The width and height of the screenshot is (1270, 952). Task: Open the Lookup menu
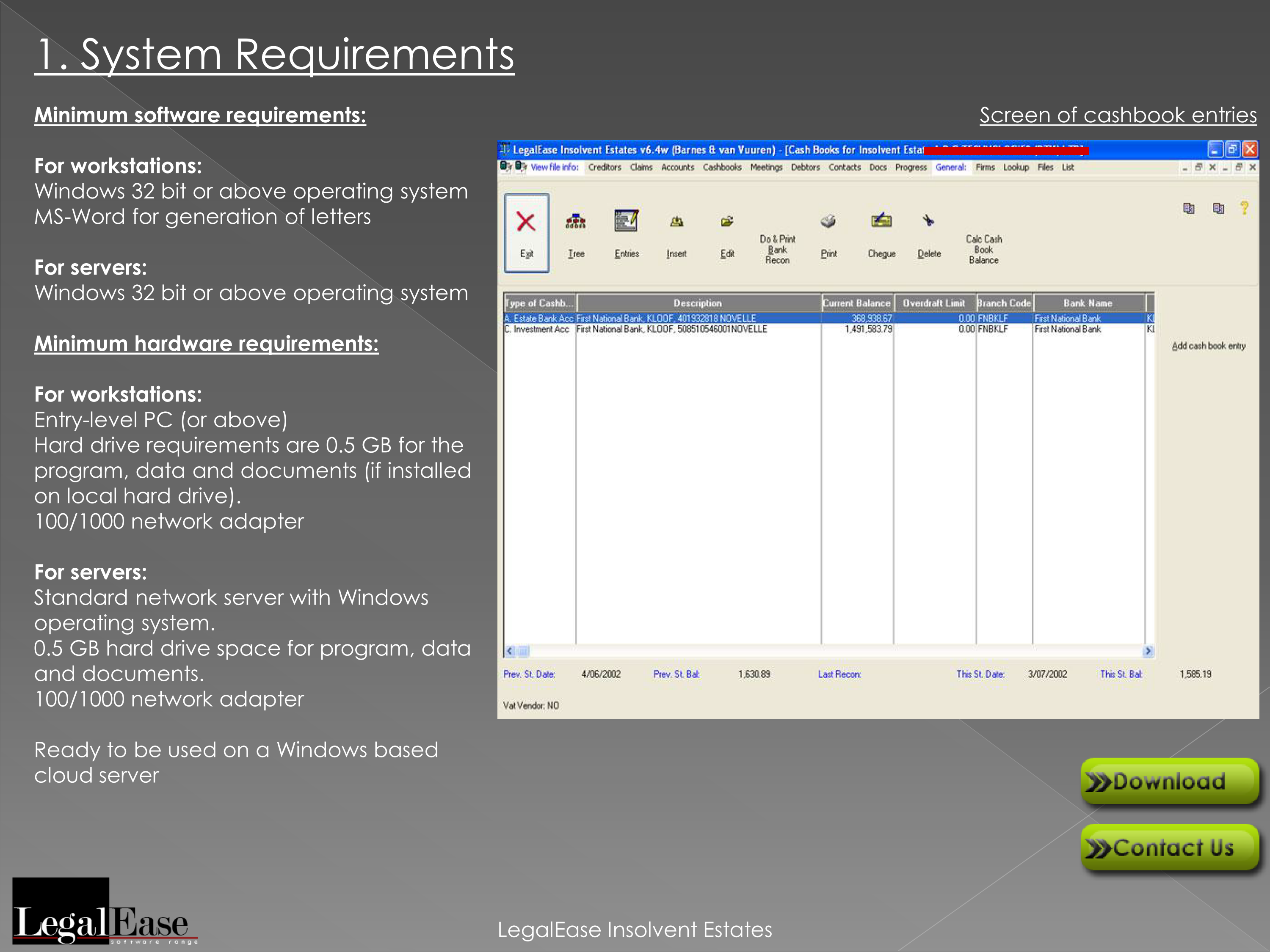(x=1016, y=167)
